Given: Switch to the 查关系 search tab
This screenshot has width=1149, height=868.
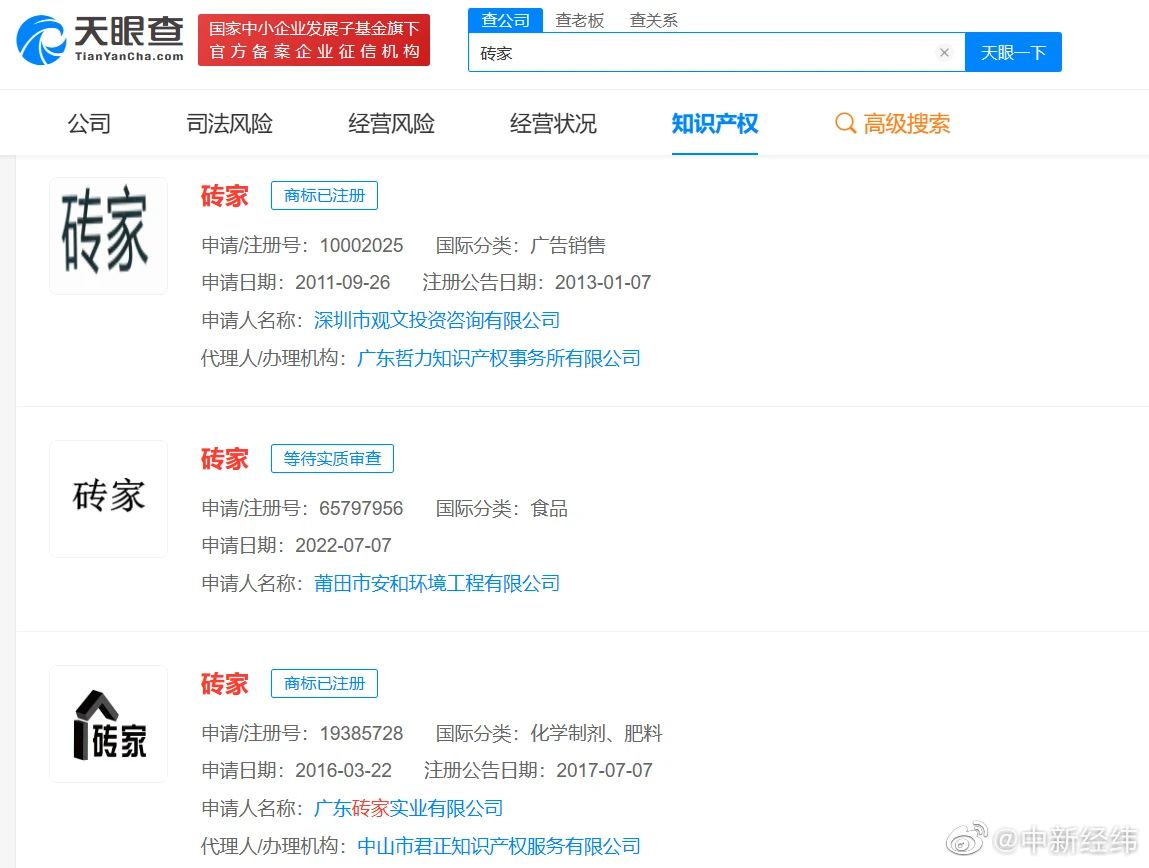Looking at the screenshot, I should [654, 21].
